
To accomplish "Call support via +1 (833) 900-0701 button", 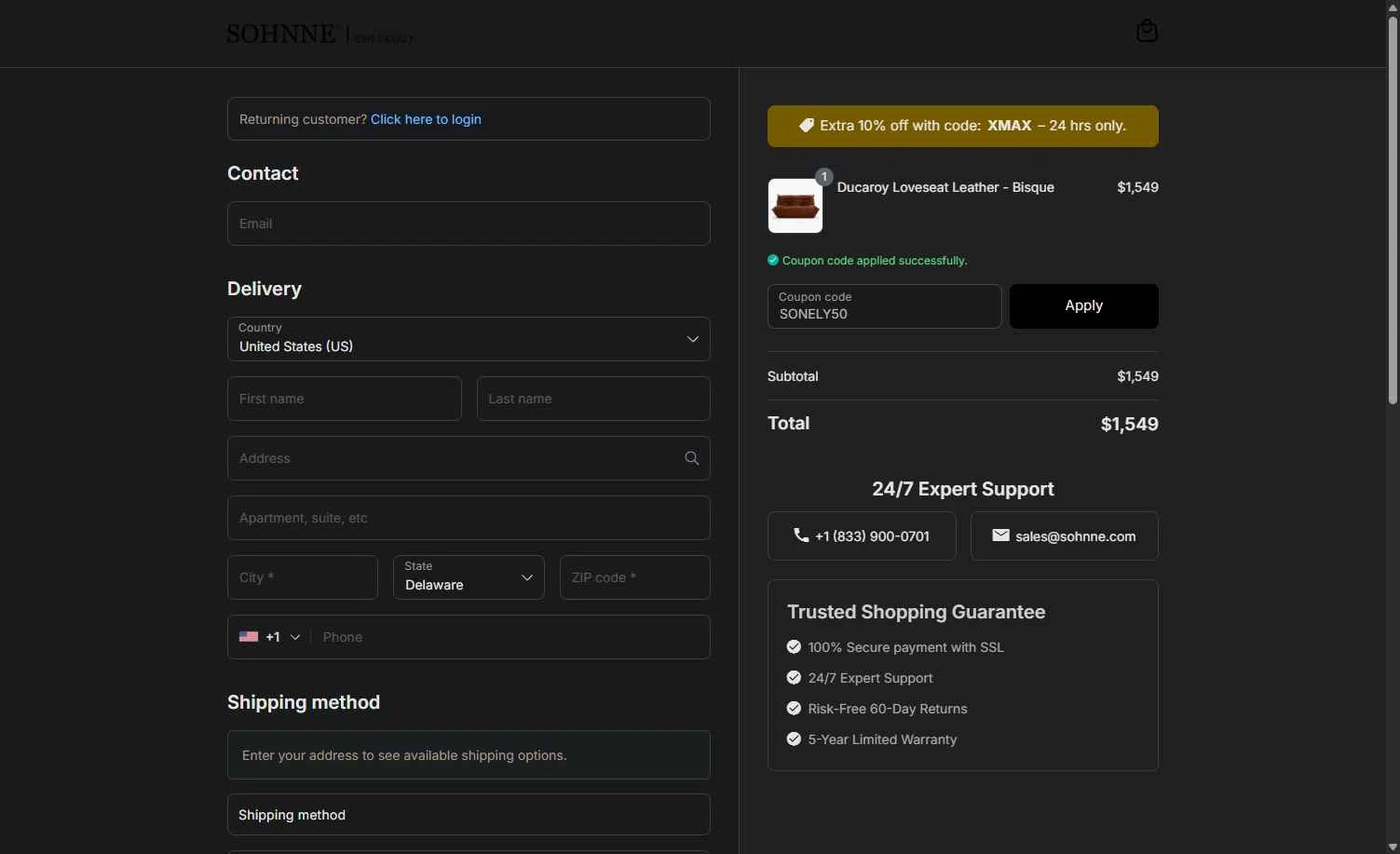I will pos(862,535).
